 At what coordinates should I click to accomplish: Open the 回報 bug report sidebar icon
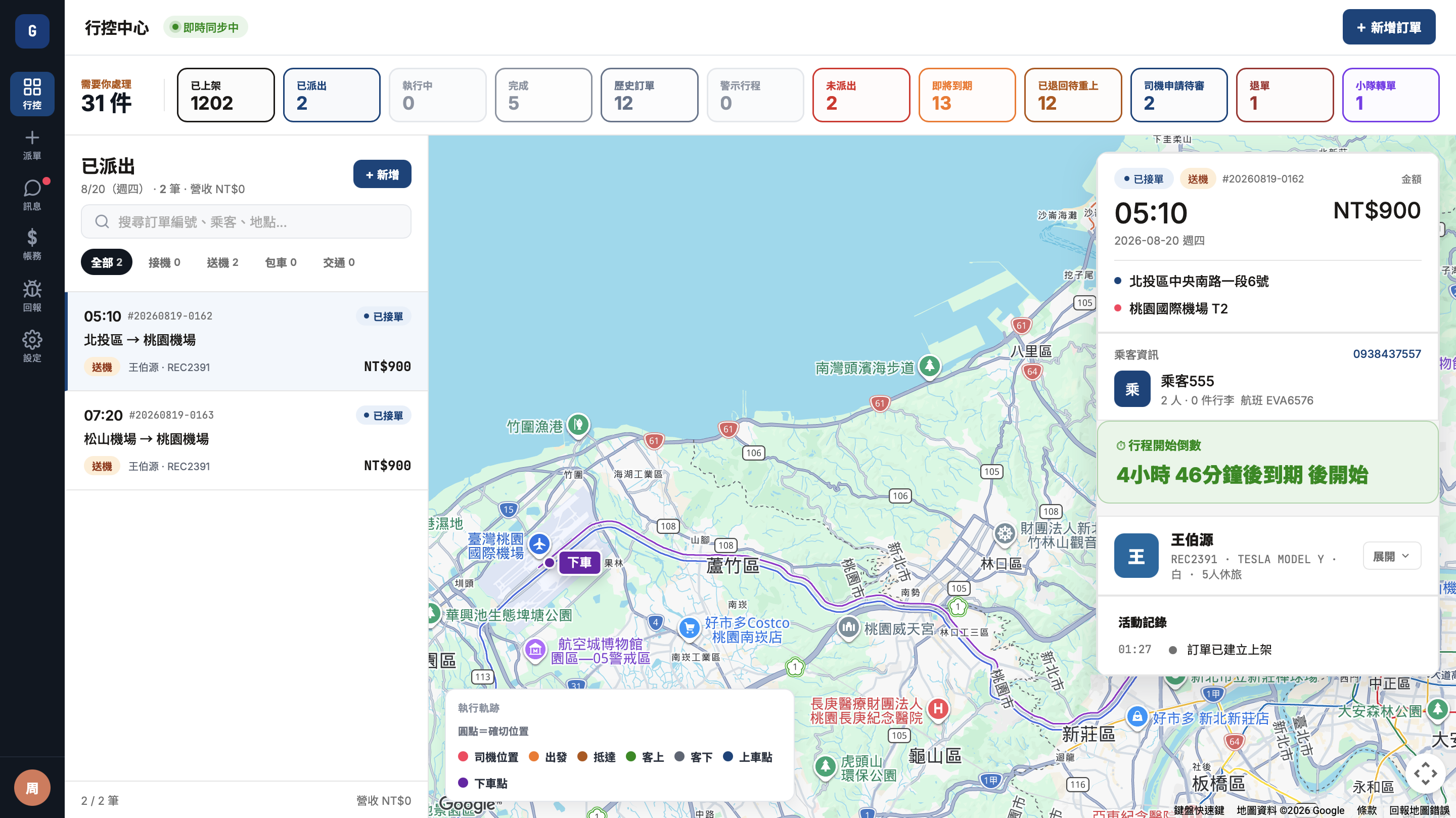click(x=32, y=296)
